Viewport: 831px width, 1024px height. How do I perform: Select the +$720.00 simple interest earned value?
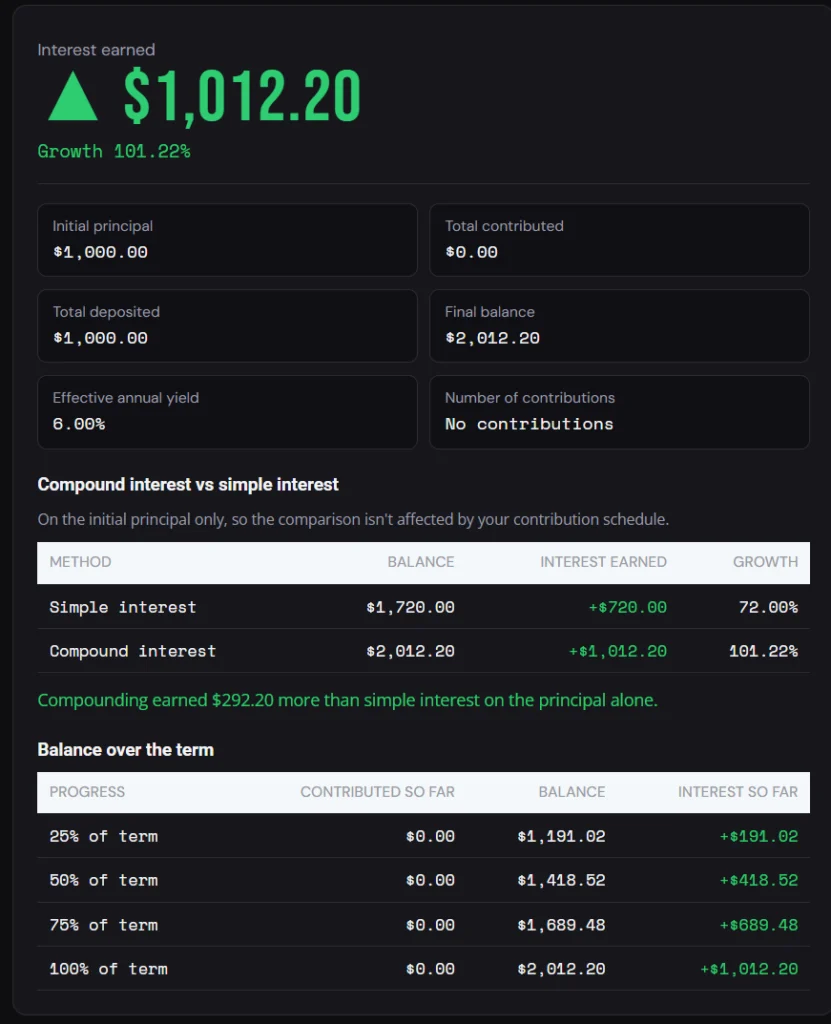click(627, 607)
